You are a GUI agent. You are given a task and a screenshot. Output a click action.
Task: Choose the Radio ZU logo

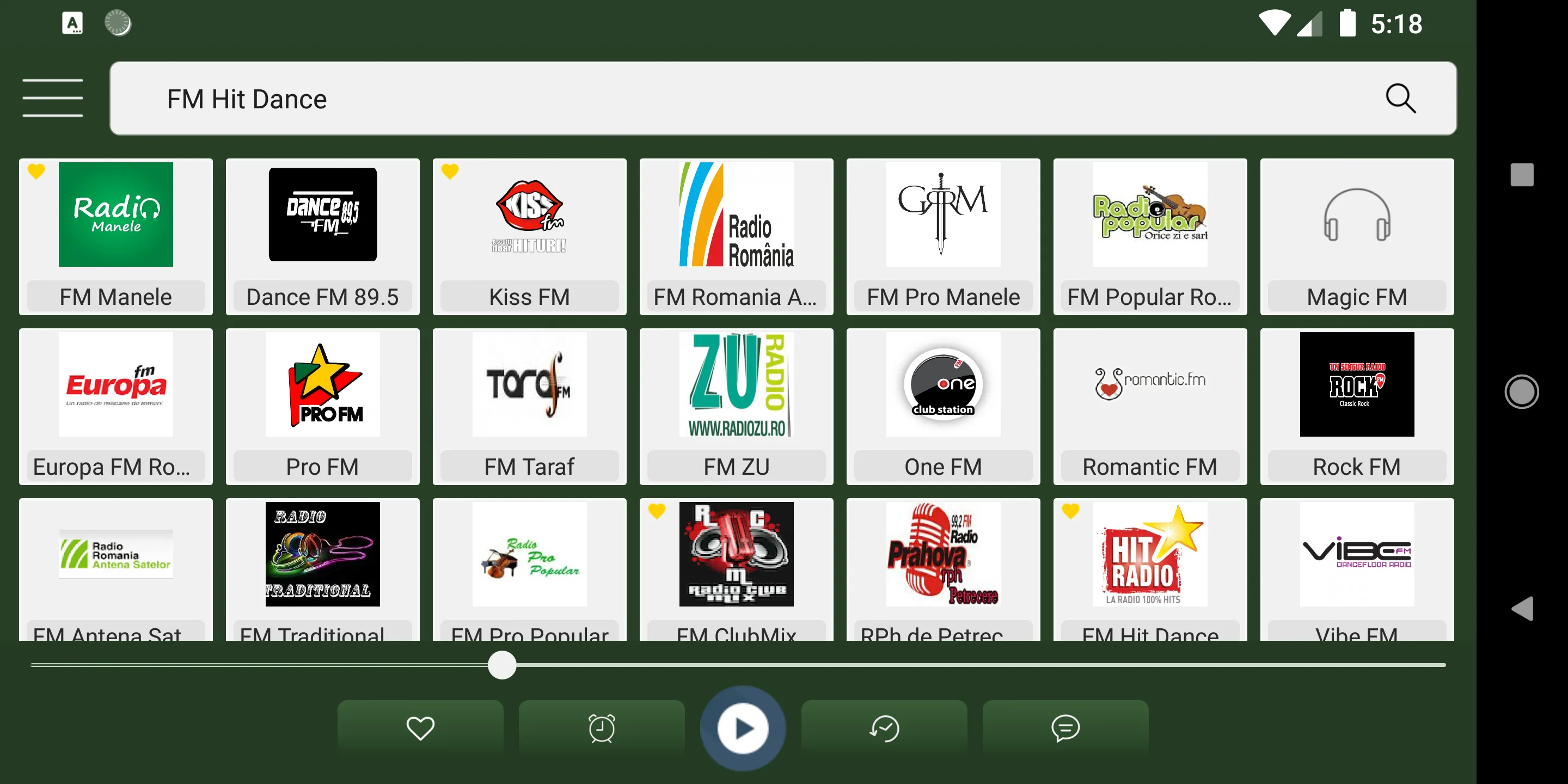click(x=737, y=384)
